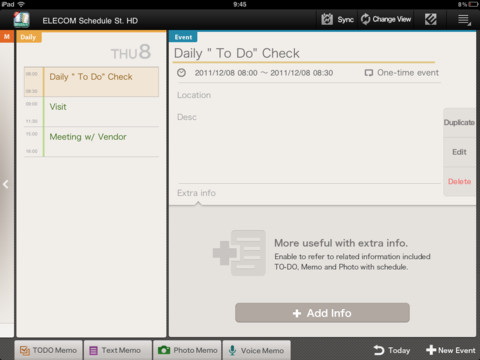
Task: Change the One-time event recurrence
Action: (402, 73)
